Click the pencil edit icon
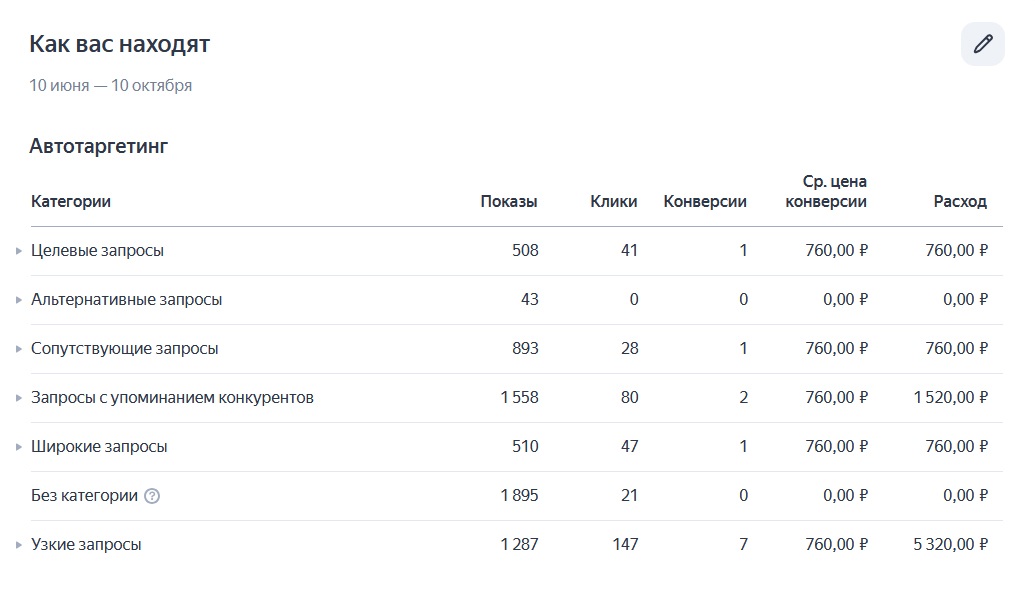This screenshot has width=1035, height=595. pyautogui.click(x=983, y=44)
